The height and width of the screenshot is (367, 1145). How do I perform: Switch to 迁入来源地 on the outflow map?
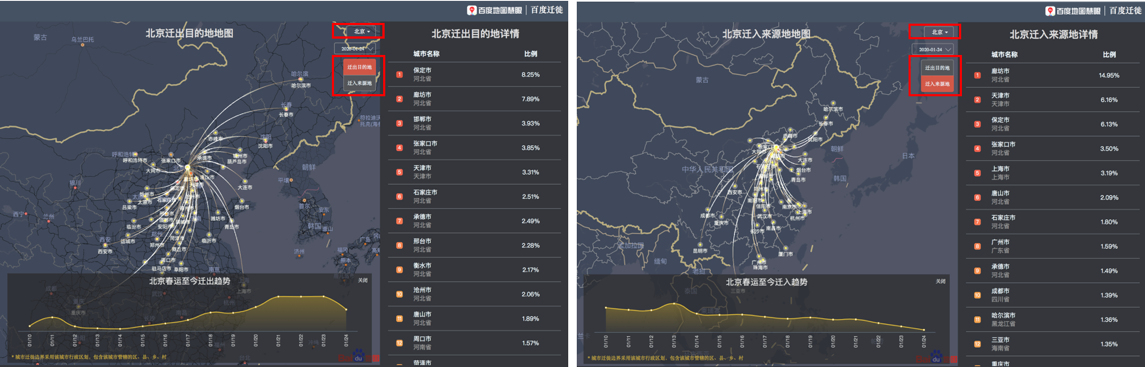click(359, 83)
